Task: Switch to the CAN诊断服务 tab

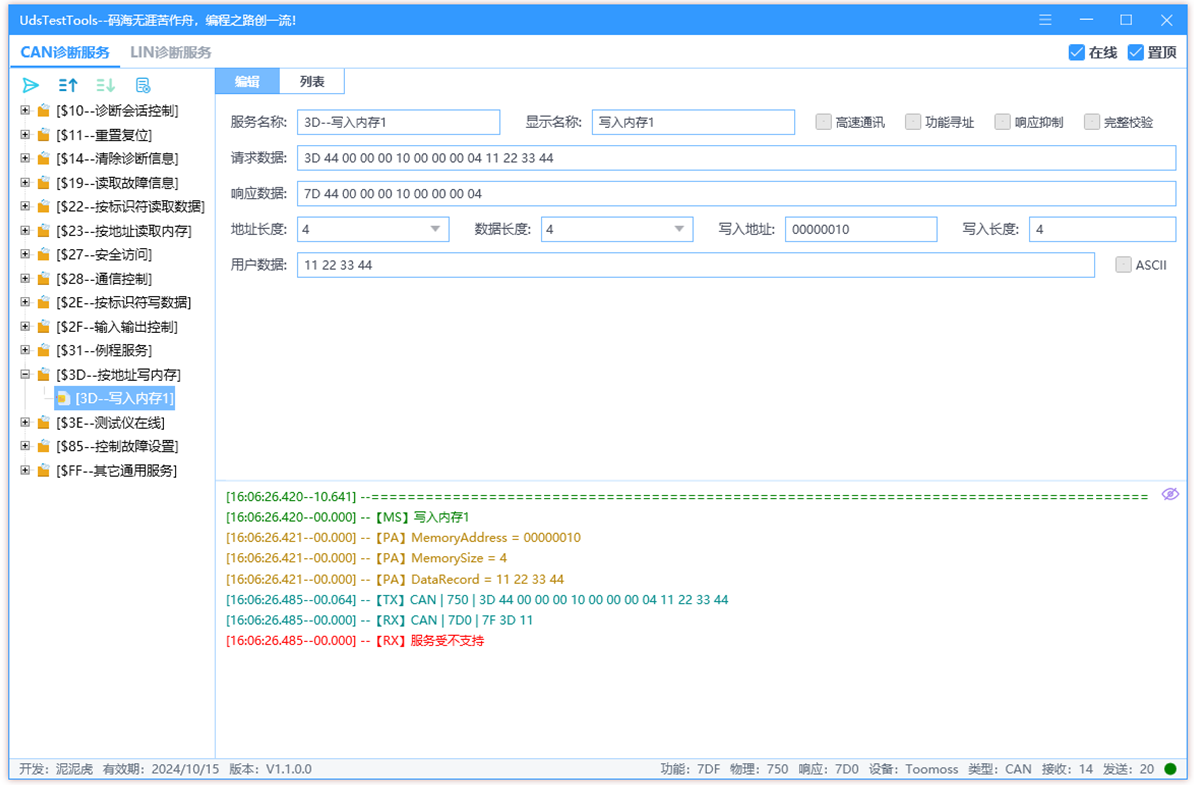Action: (x=65, y=52)
